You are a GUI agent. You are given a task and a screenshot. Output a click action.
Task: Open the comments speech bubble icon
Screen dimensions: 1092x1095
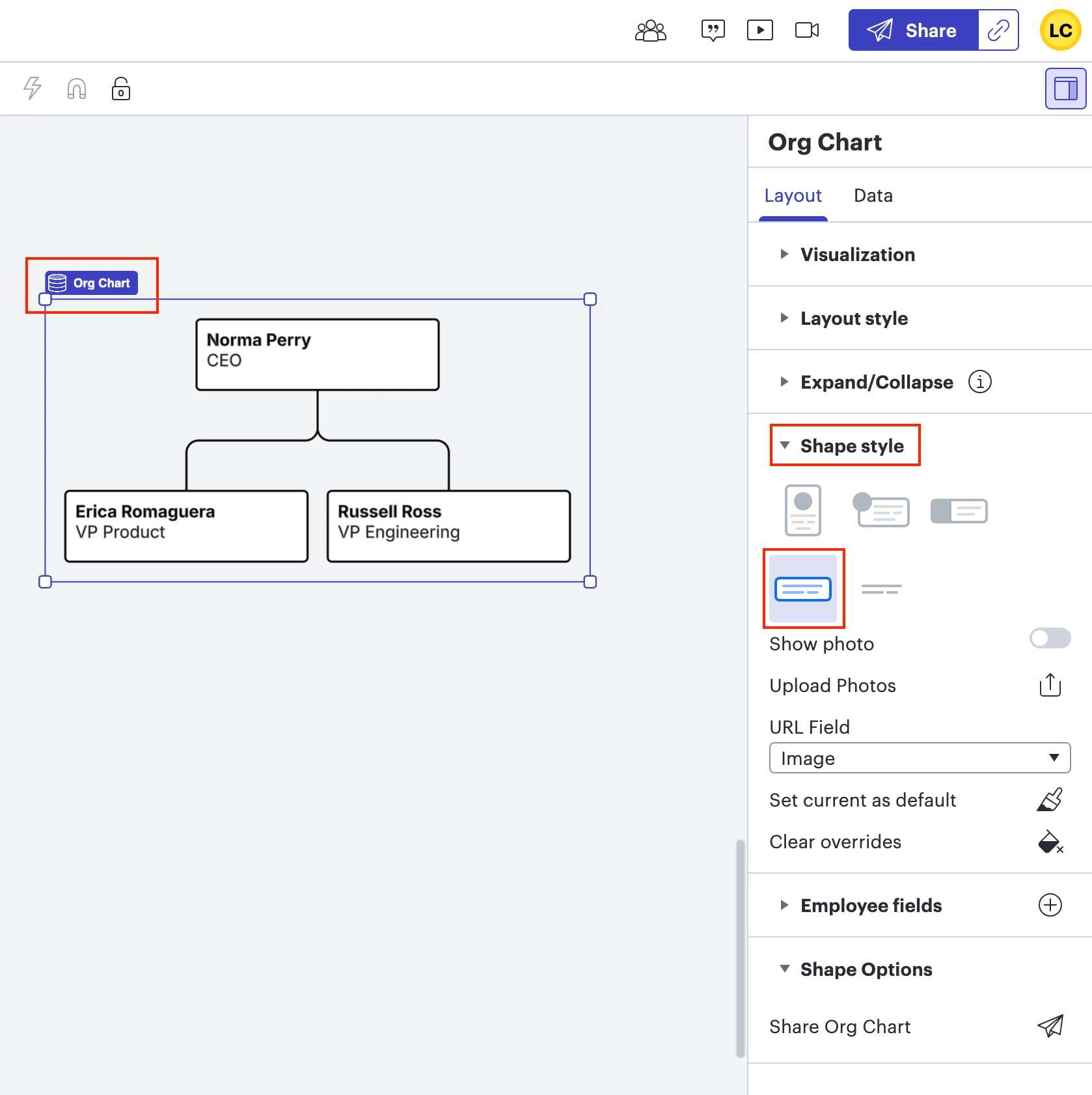(713, 31)
